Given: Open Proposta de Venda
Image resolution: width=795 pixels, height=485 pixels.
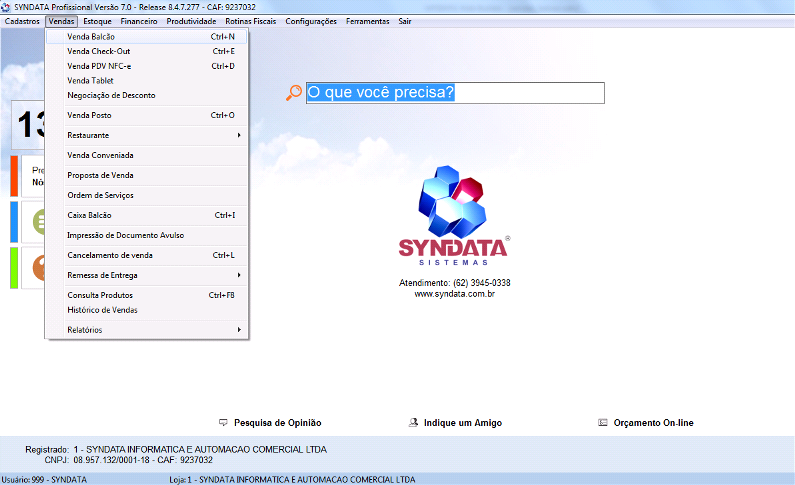Looking at the screenshot, I should click(147, 175).
